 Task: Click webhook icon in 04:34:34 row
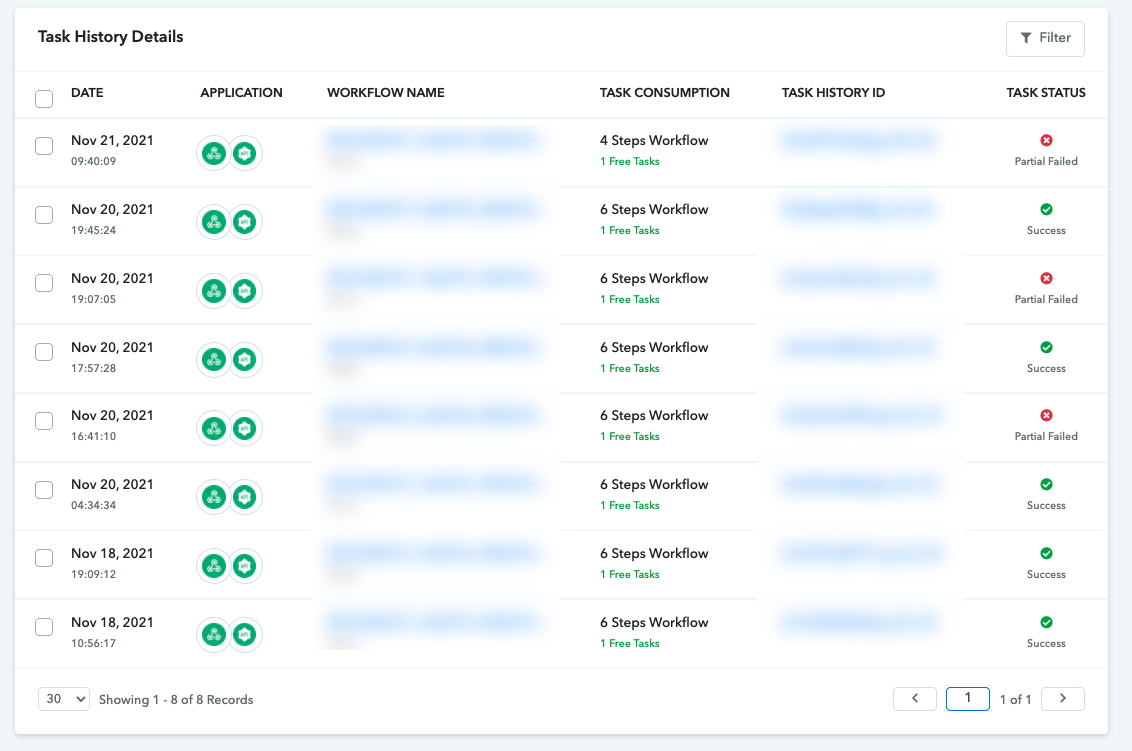(x=214, y=497)
